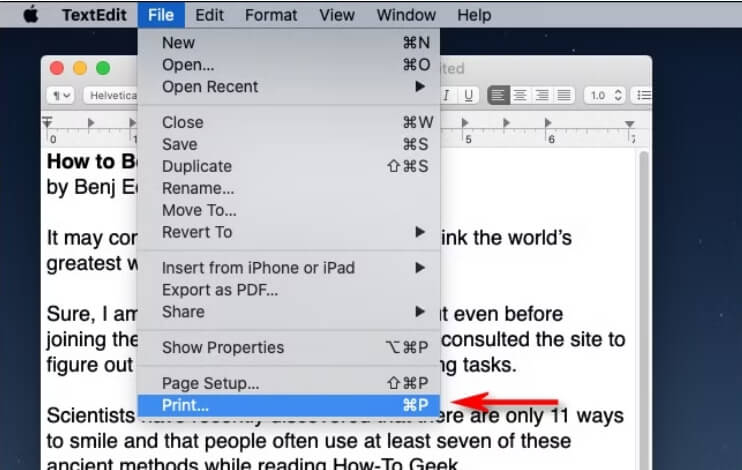Justify the text
Image resolution: width=742 pixels, height=470 pixels.
click(564, 96)
